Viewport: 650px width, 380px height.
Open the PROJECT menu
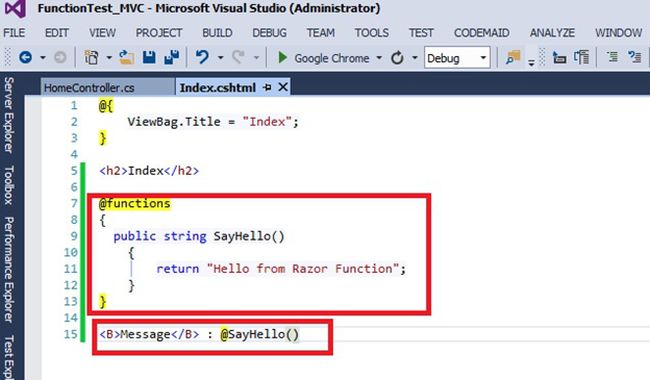tap(159, 33)
